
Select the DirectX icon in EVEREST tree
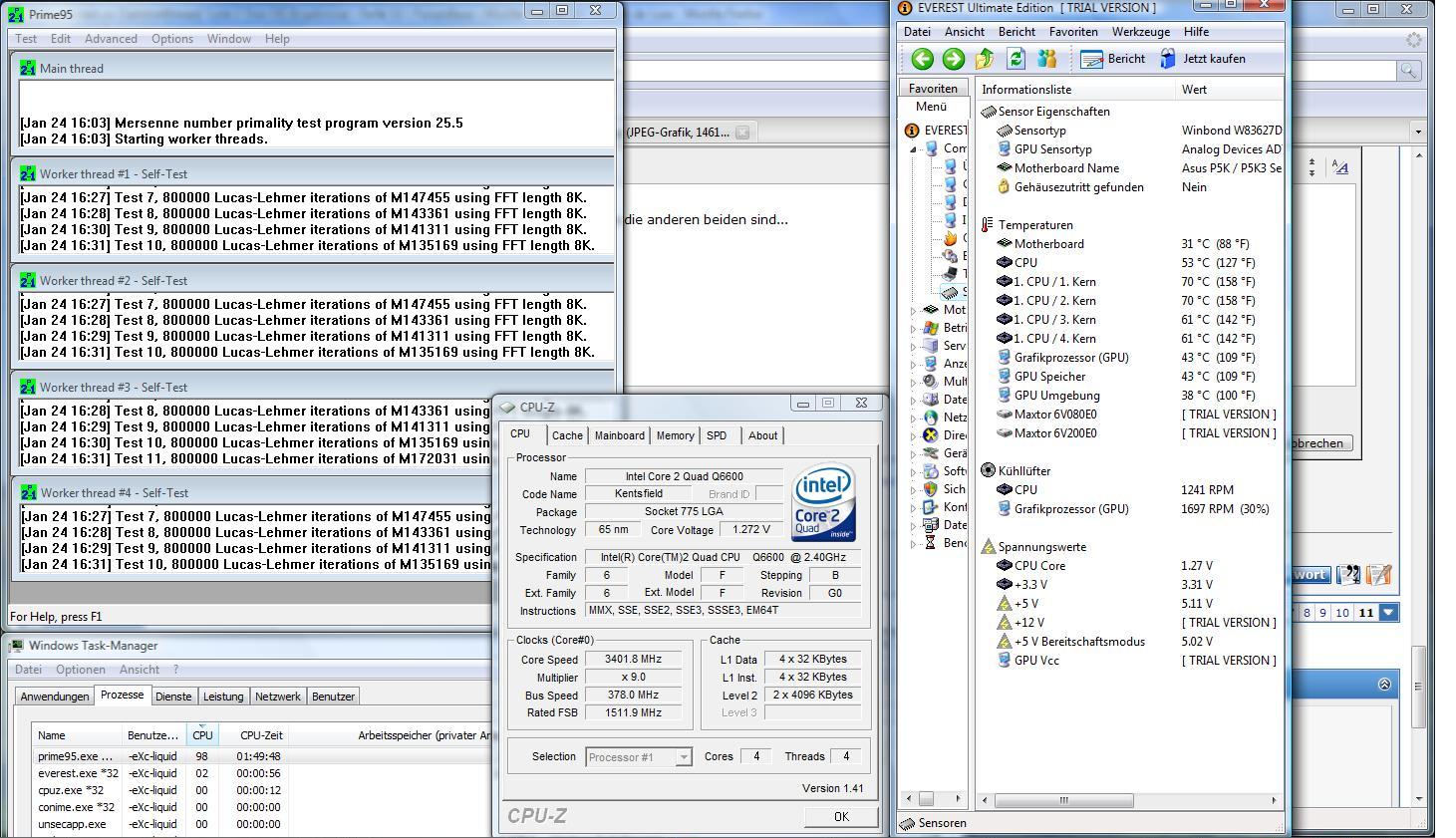931,435
